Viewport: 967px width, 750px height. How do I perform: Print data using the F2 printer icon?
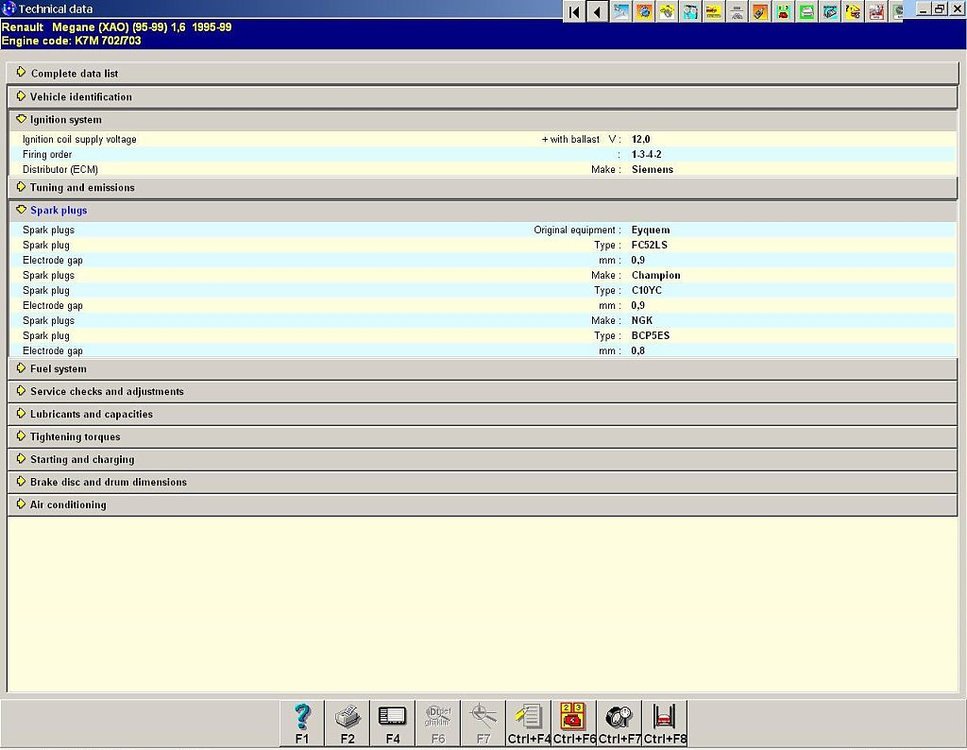(347, 723)
